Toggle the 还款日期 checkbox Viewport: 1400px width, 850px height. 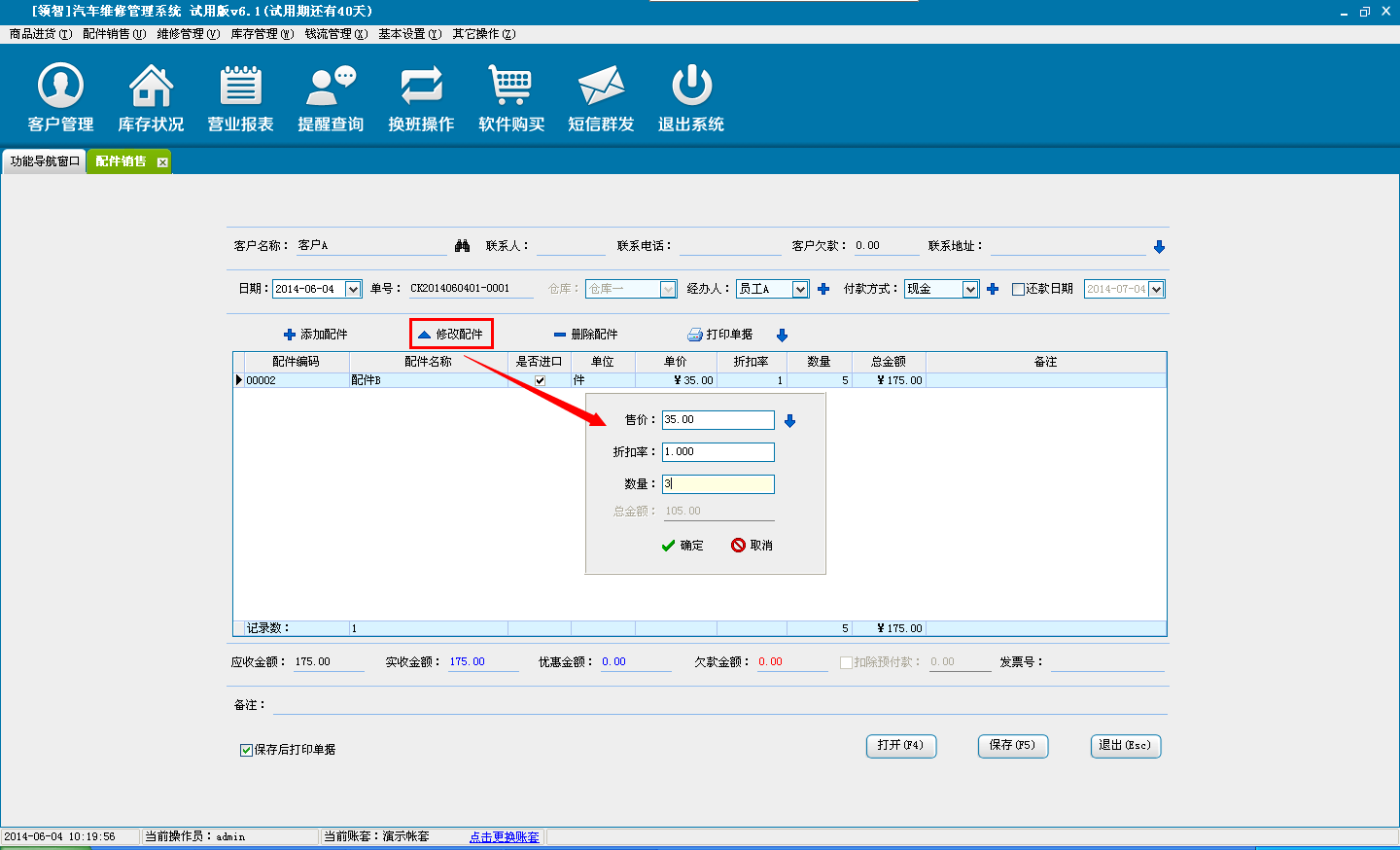tap(1019, 289)
